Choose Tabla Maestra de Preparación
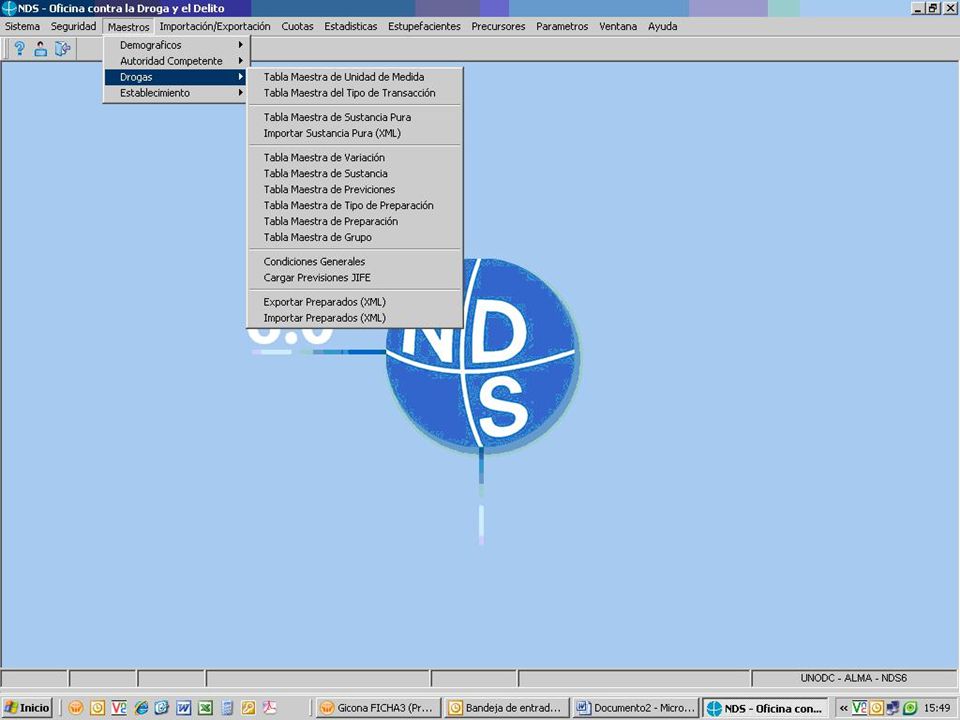 tap(355, 221)
